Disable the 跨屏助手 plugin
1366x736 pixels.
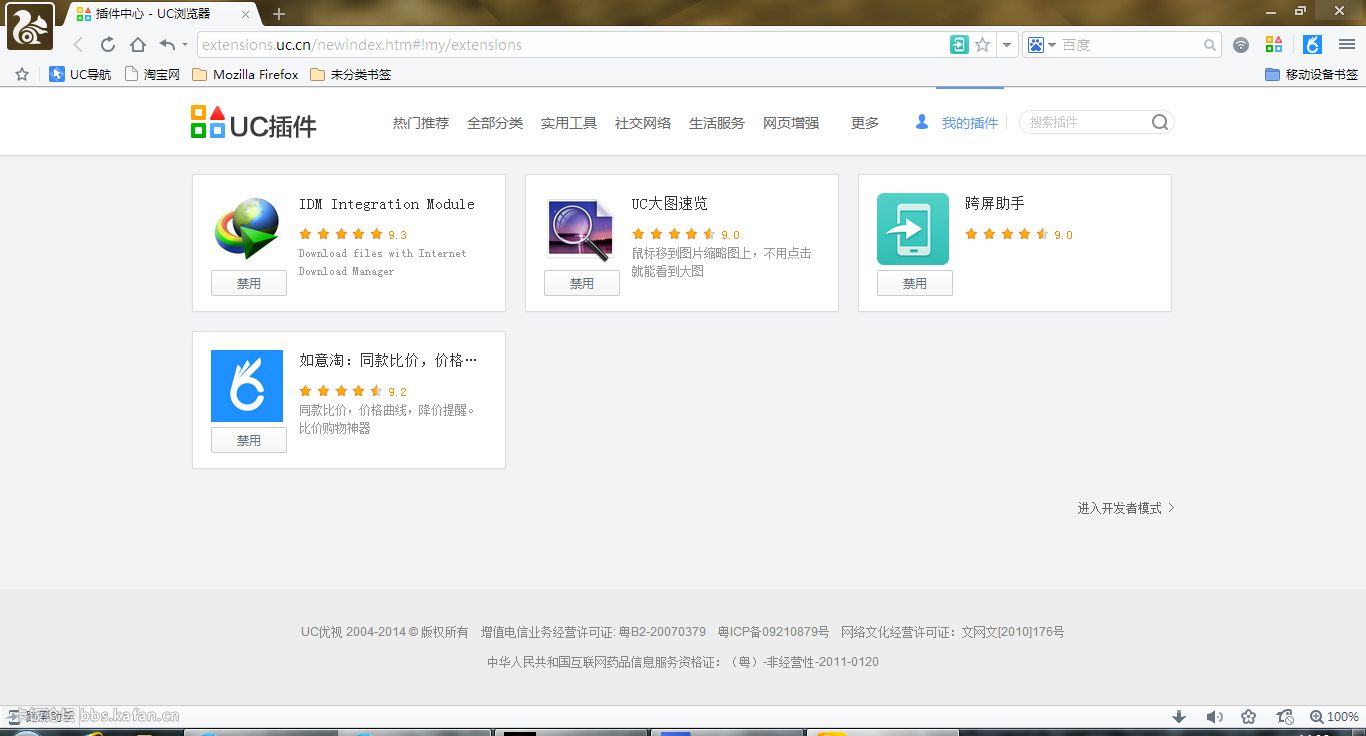(915, 283)
